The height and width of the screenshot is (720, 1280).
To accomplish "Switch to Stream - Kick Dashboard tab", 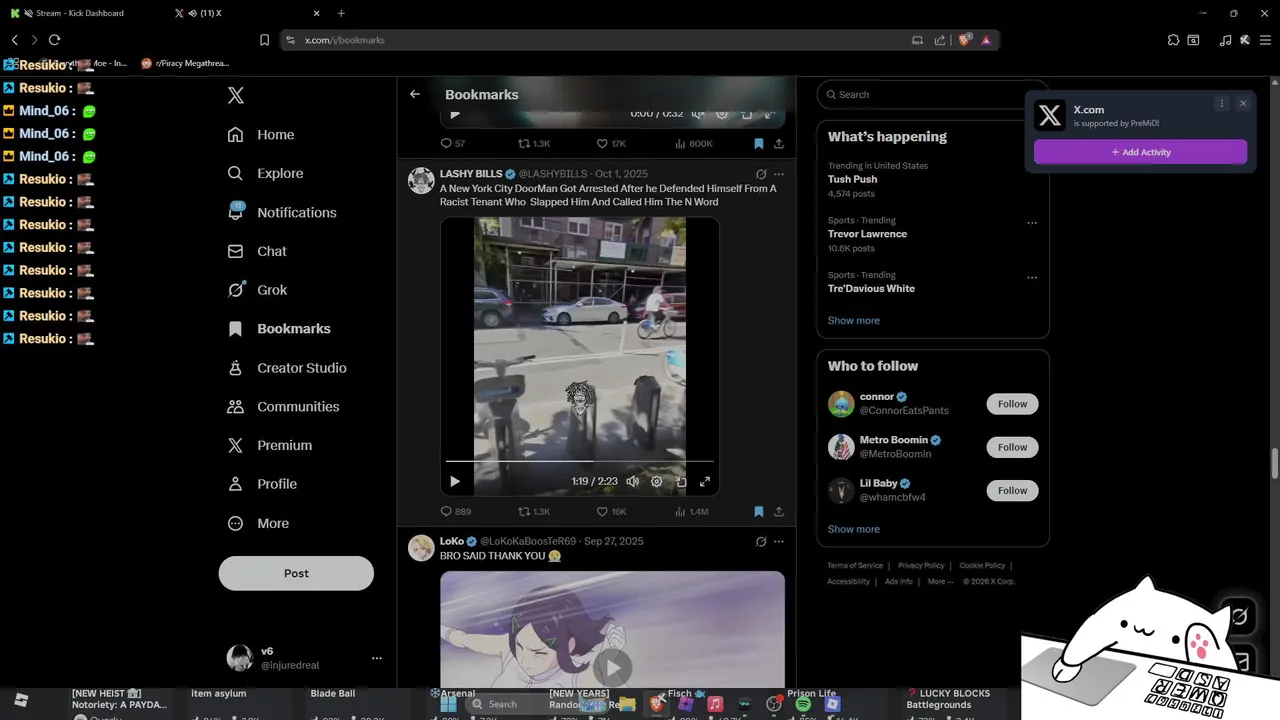I will (x=79, y=13).
